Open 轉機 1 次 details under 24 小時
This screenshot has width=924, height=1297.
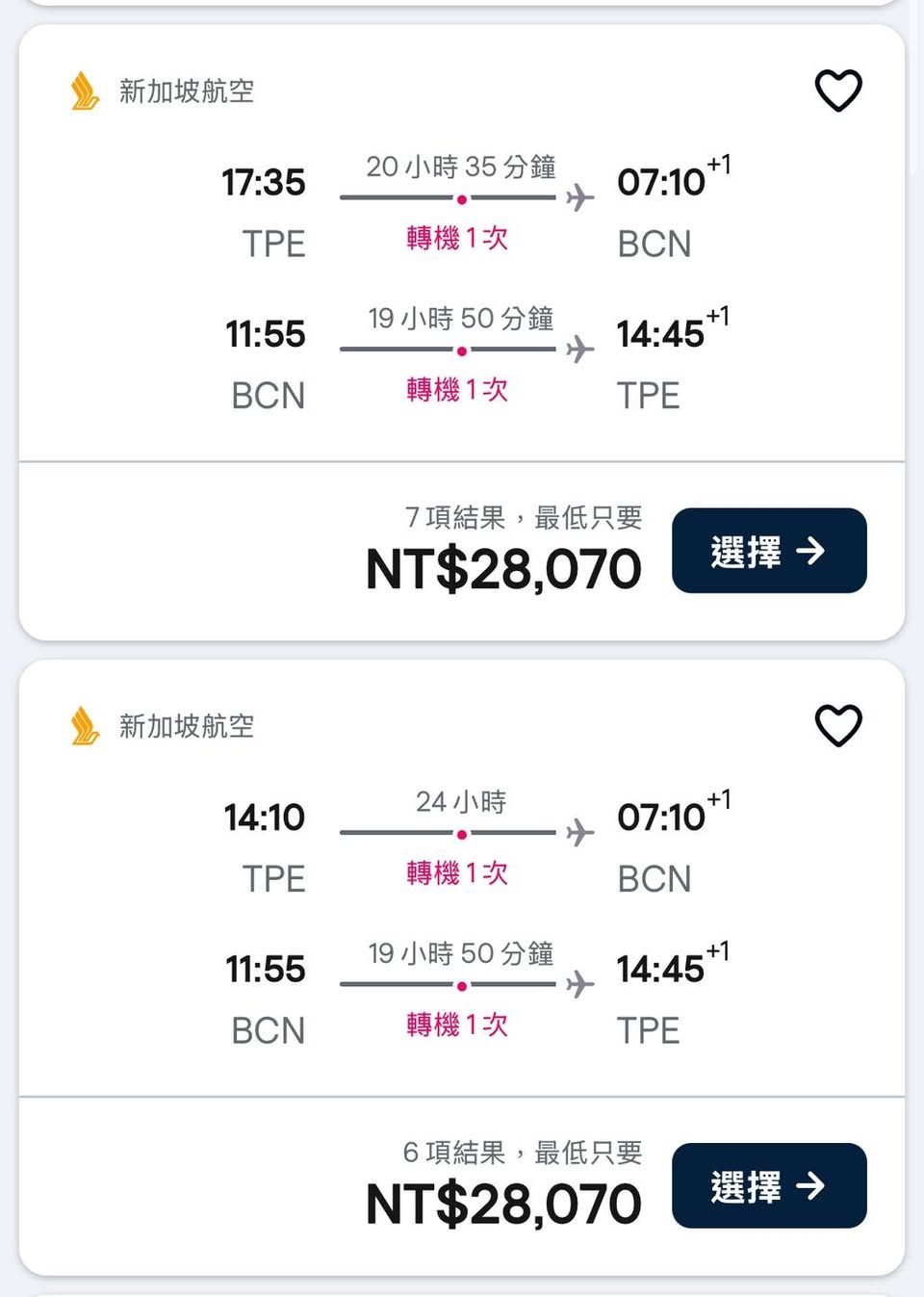(x=457, y=873)
